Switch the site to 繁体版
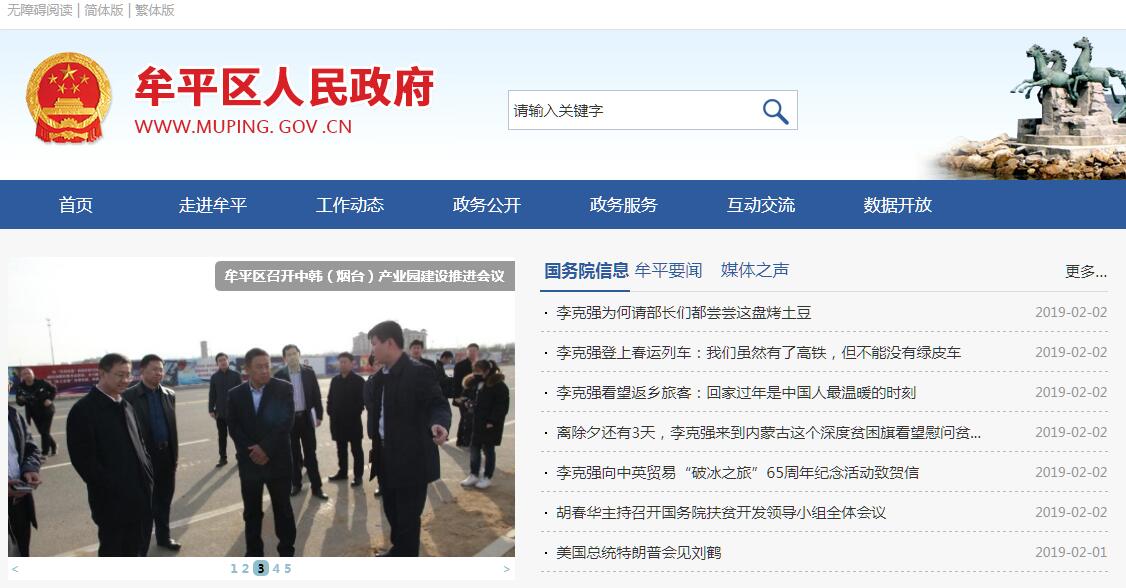Image resolution: width=1126 pixels, height=588 pixels. pos(154,10)
